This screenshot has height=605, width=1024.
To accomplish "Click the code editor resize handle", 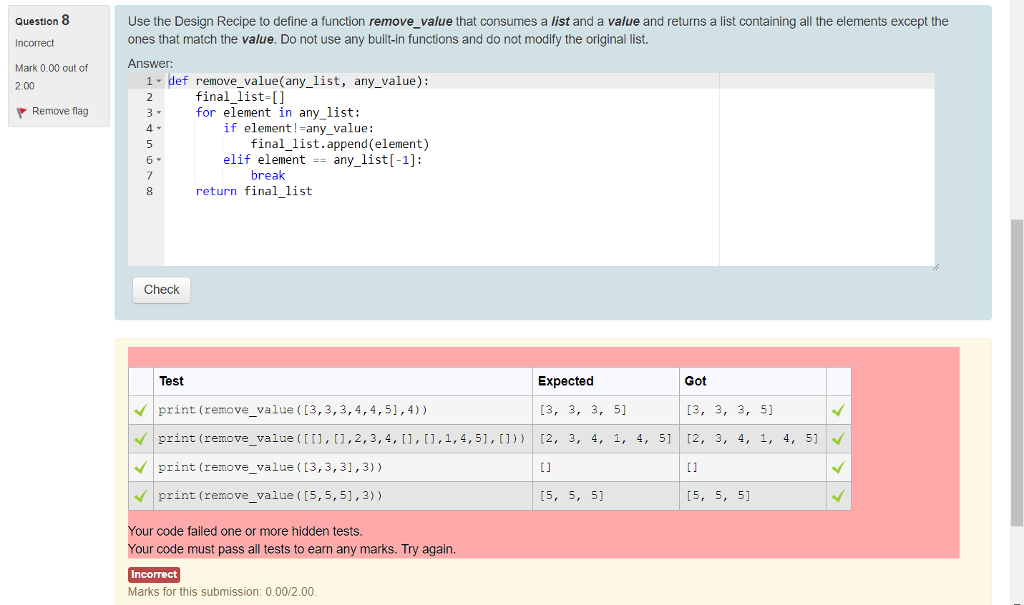I will pyautogui.click(x=935, y=267).
